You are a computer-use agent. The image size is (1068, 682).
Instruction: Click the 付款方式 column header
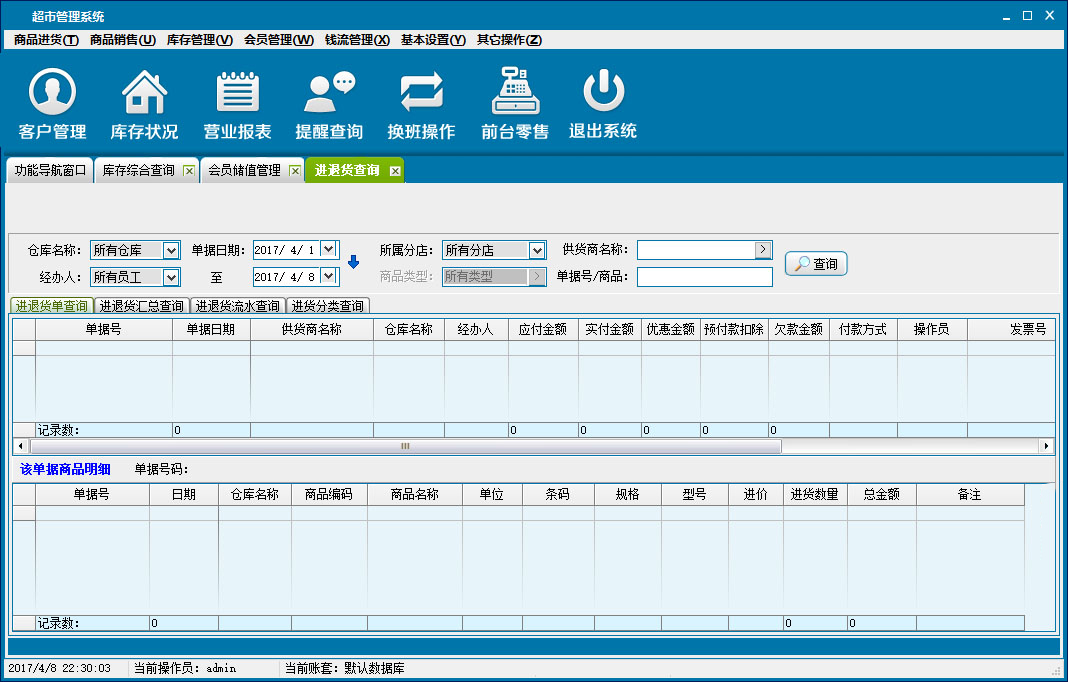point(863,329)
